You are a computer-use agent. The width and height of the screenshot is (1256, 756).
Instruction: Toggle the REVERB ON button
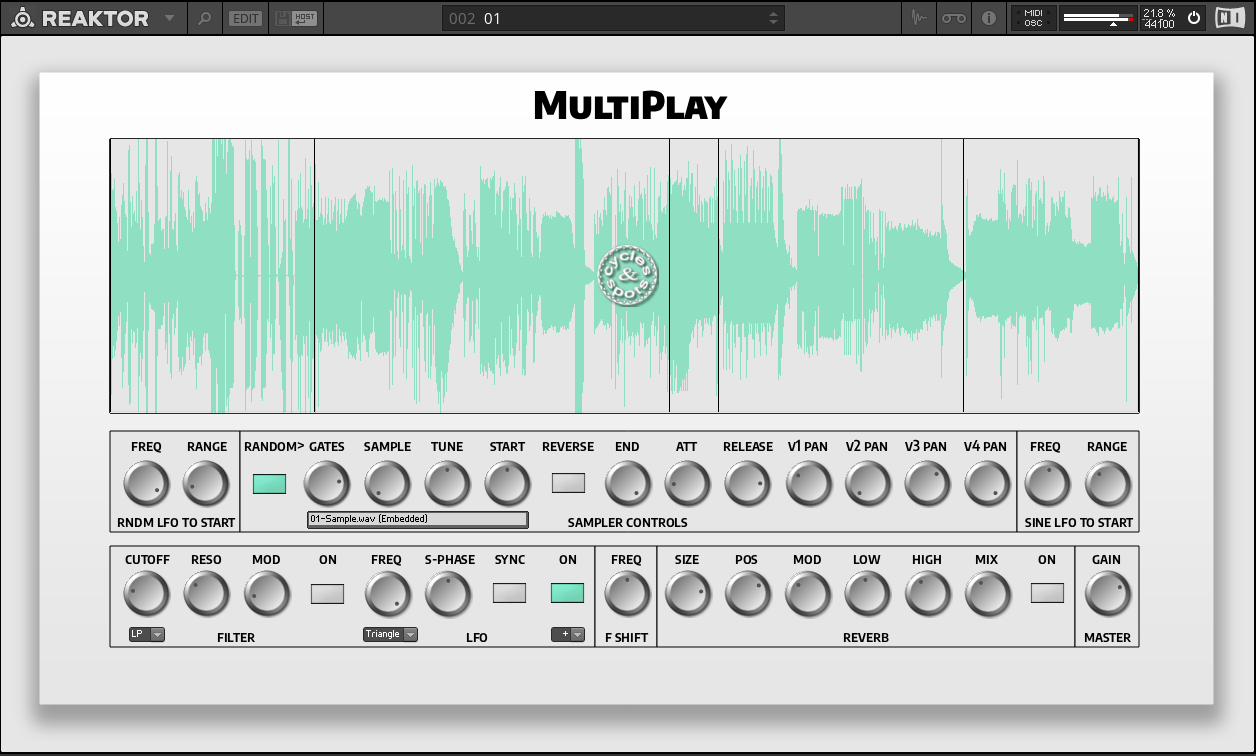[1047, 593]
